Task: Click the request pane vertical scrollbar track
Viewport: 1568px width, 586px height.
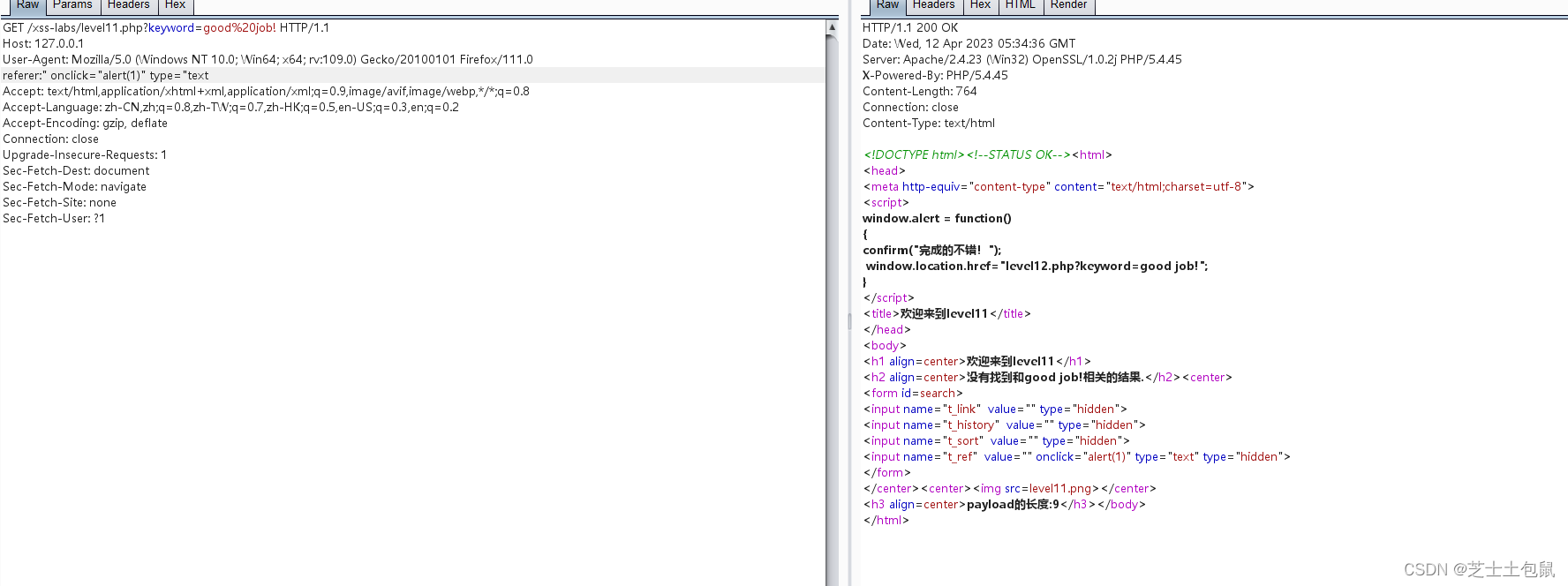Action: tap(832, 309)
